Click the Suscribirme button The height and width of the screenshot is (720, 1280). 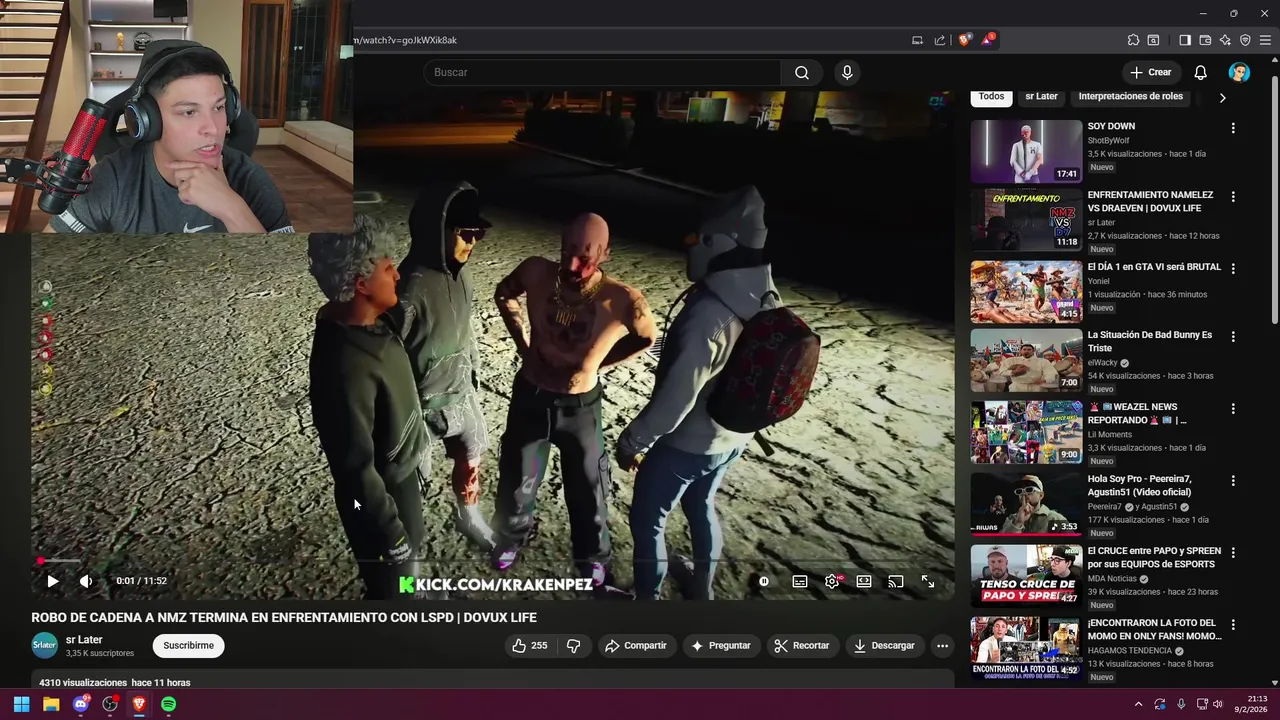(x=189, y=646)
